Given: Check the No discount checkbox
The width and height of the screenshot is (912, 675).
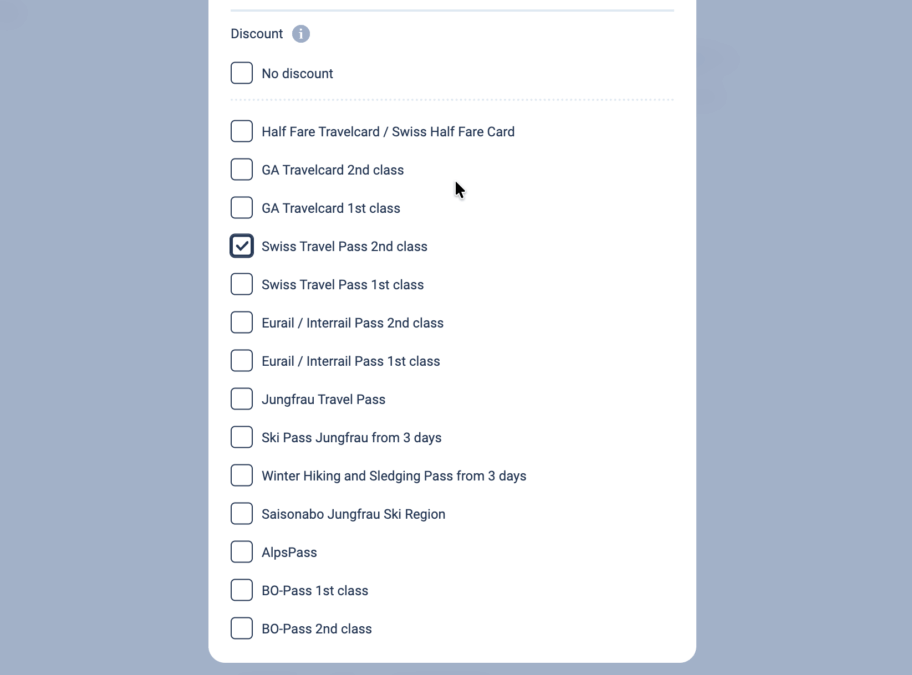Looking at the screenshot, I should tap(242, 73).
